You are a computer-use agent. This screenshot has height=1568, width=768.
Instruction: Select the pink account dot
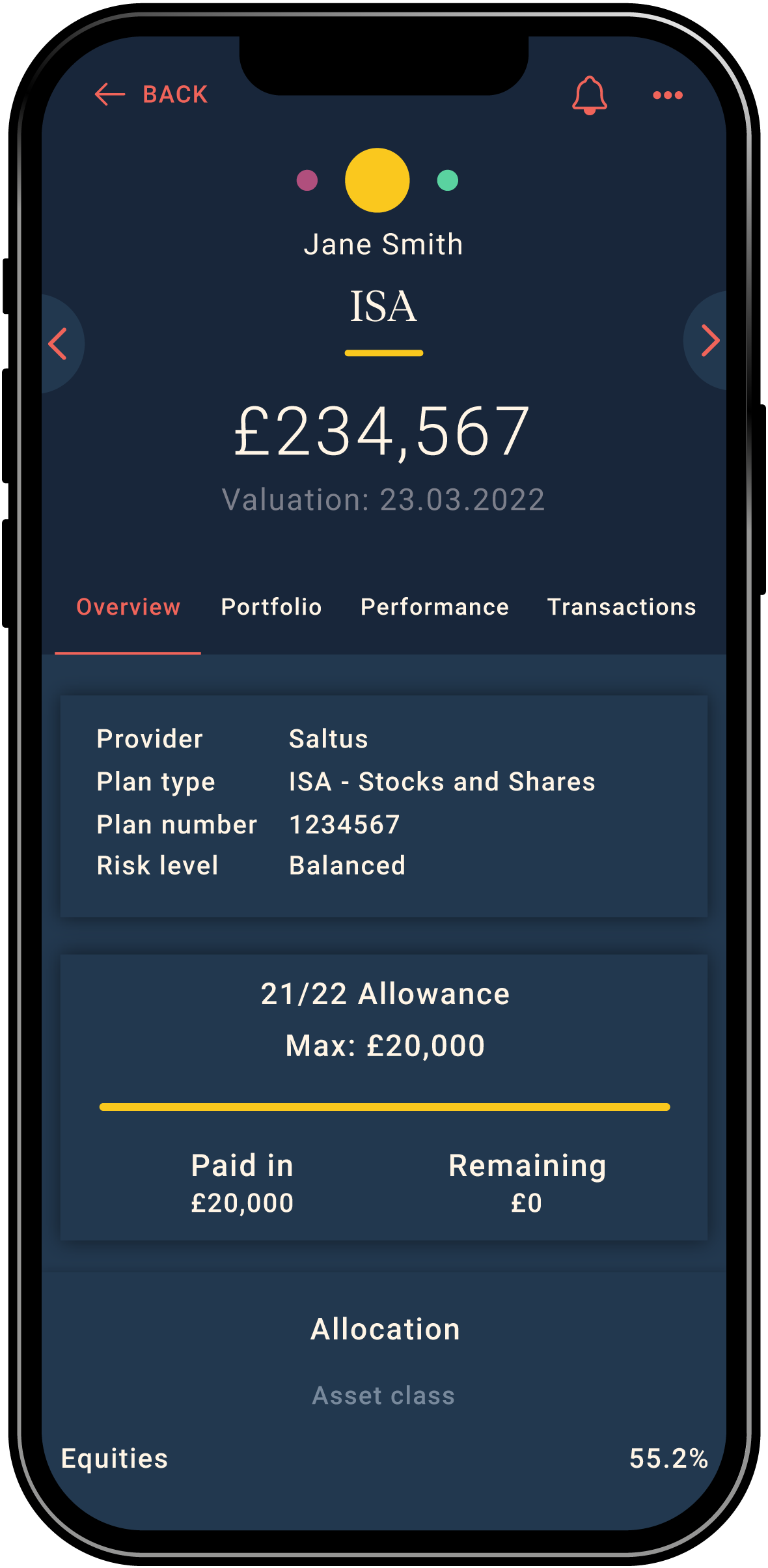[x=307, y=180]
